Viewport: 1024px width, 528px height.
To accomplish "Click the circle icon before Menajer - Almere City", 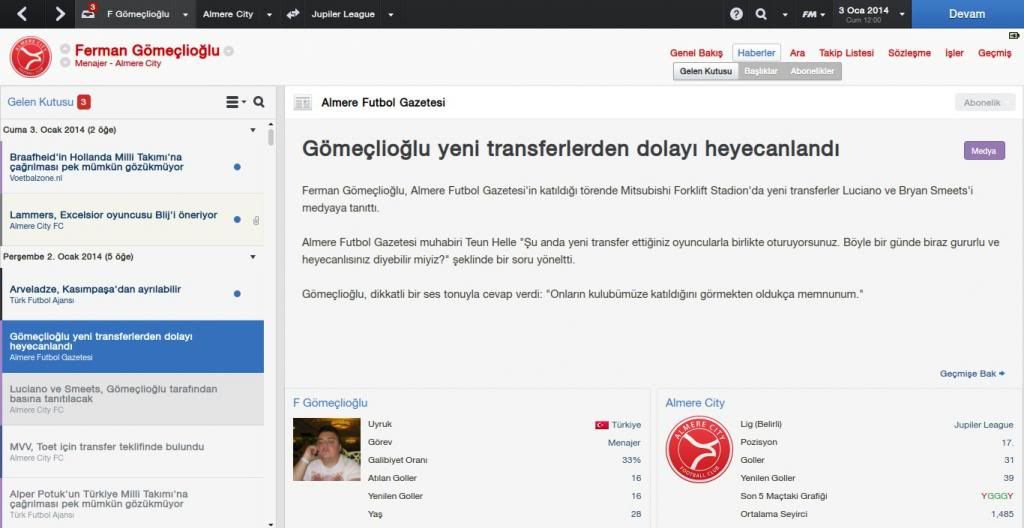I will [65, 63].
